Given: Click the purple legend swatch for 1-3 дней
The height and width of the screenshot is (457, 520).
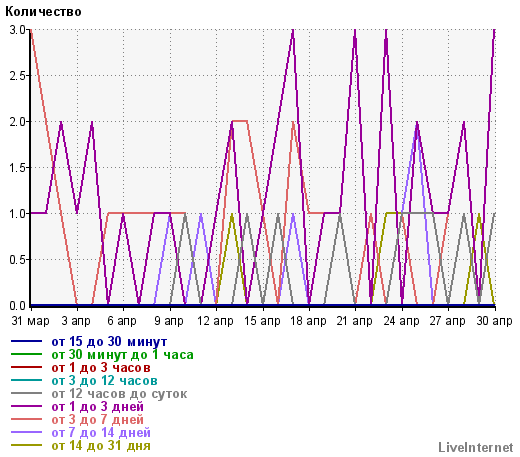Looking at the screenshot, I should (26, 406).
